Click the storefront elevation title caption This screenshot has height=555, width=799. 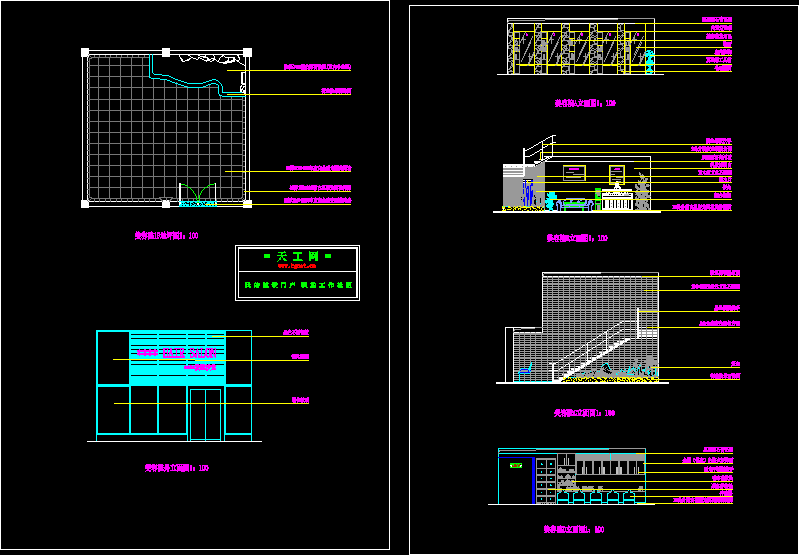[x=176, y=467]
